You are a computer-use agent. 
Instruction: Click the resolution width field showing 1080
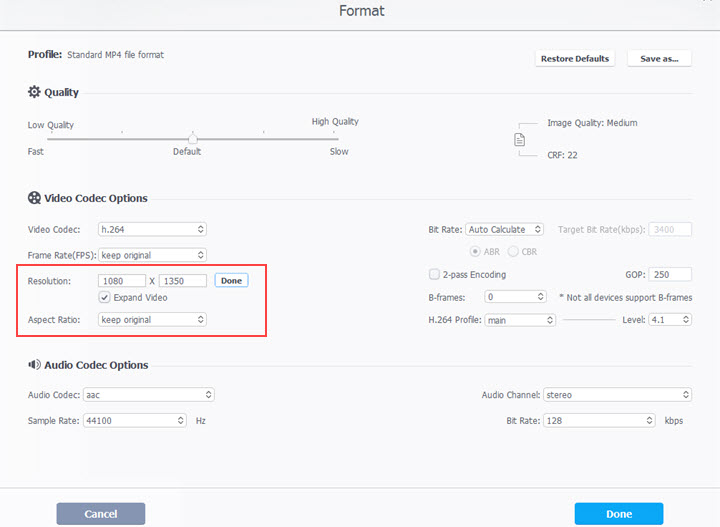tap(122, 281)
